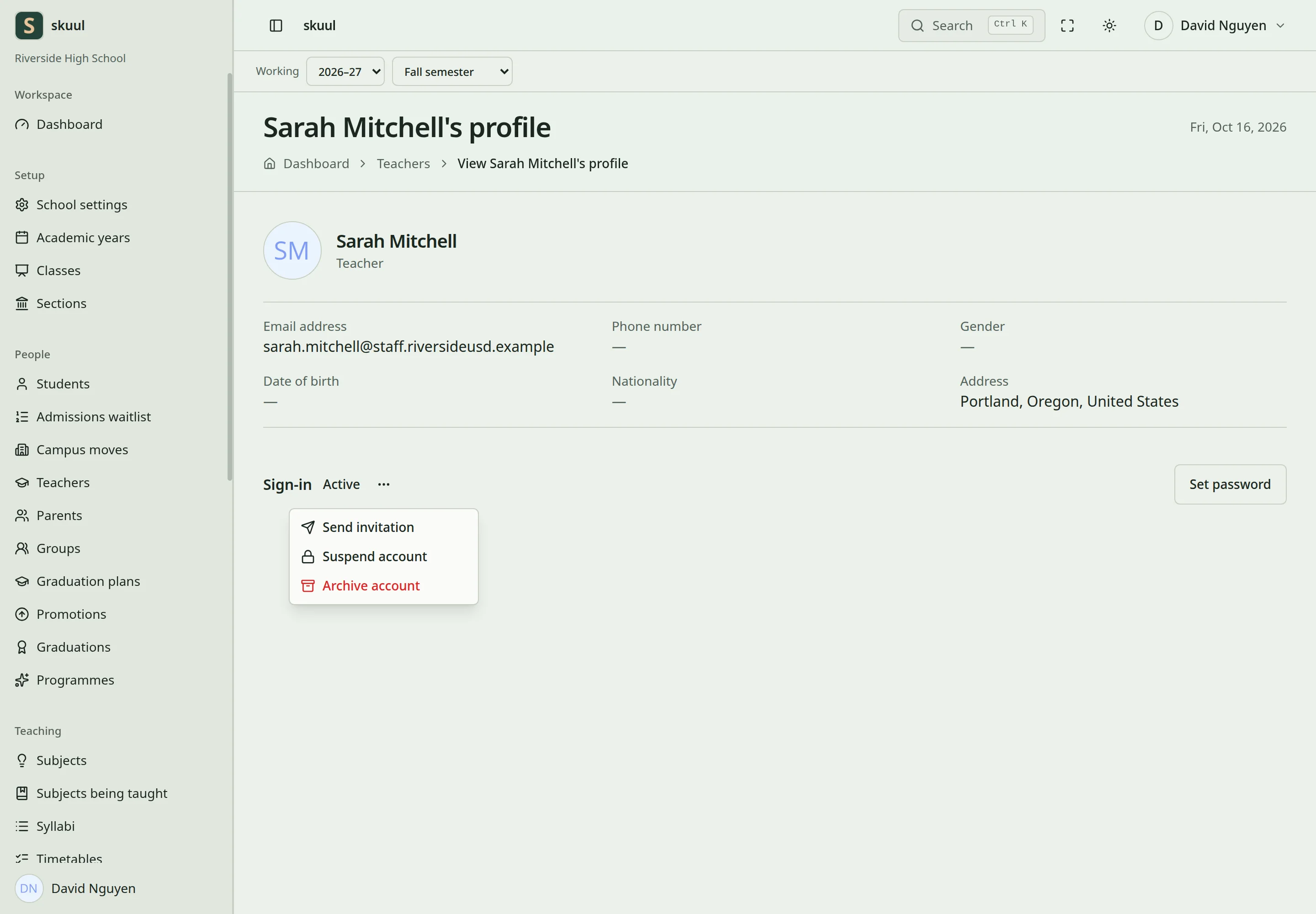Open the 2026–27 academic year dropdown

(x=345, y=72)
